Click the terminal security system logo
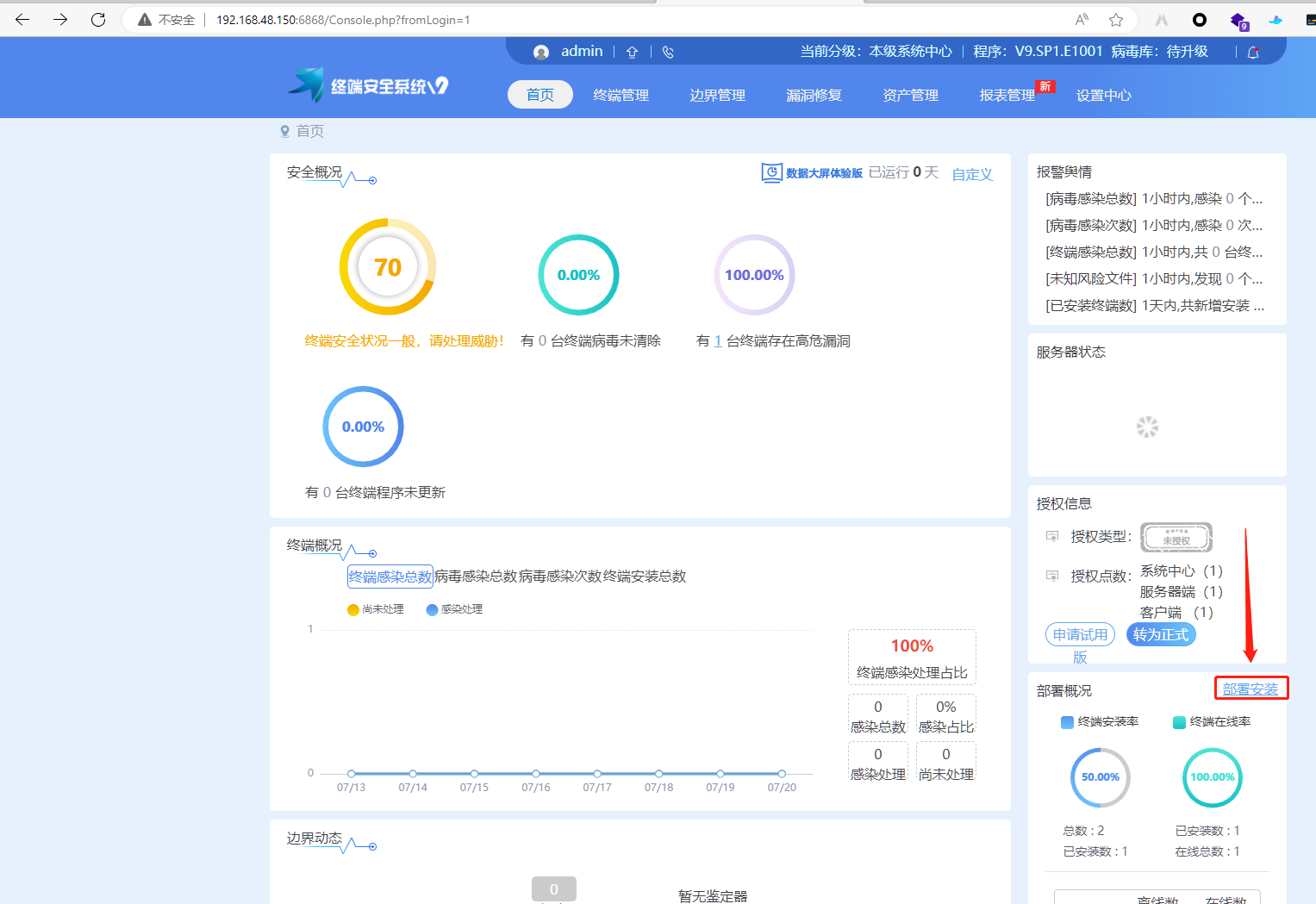Viewport: 1316px width, 904px height. pos(368,84)
